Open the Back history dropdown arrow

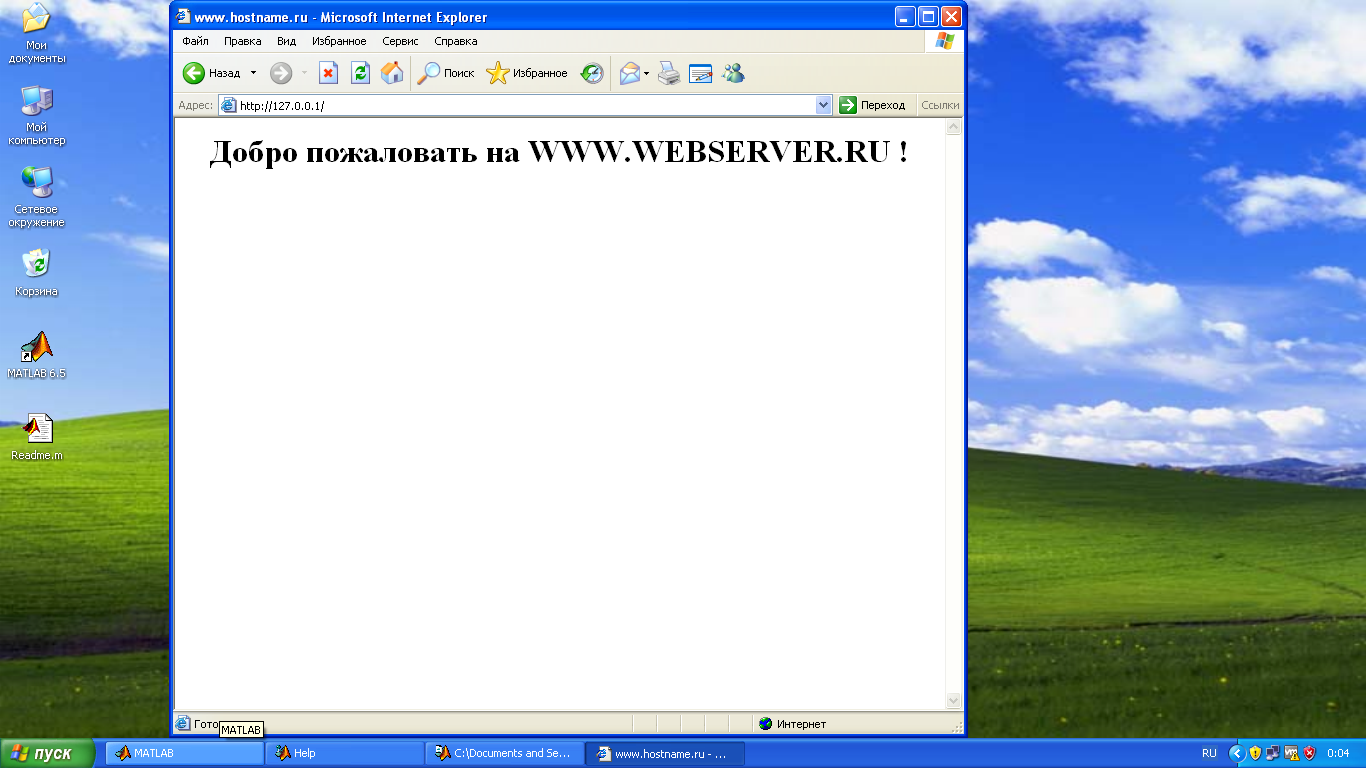coord(253,73)
